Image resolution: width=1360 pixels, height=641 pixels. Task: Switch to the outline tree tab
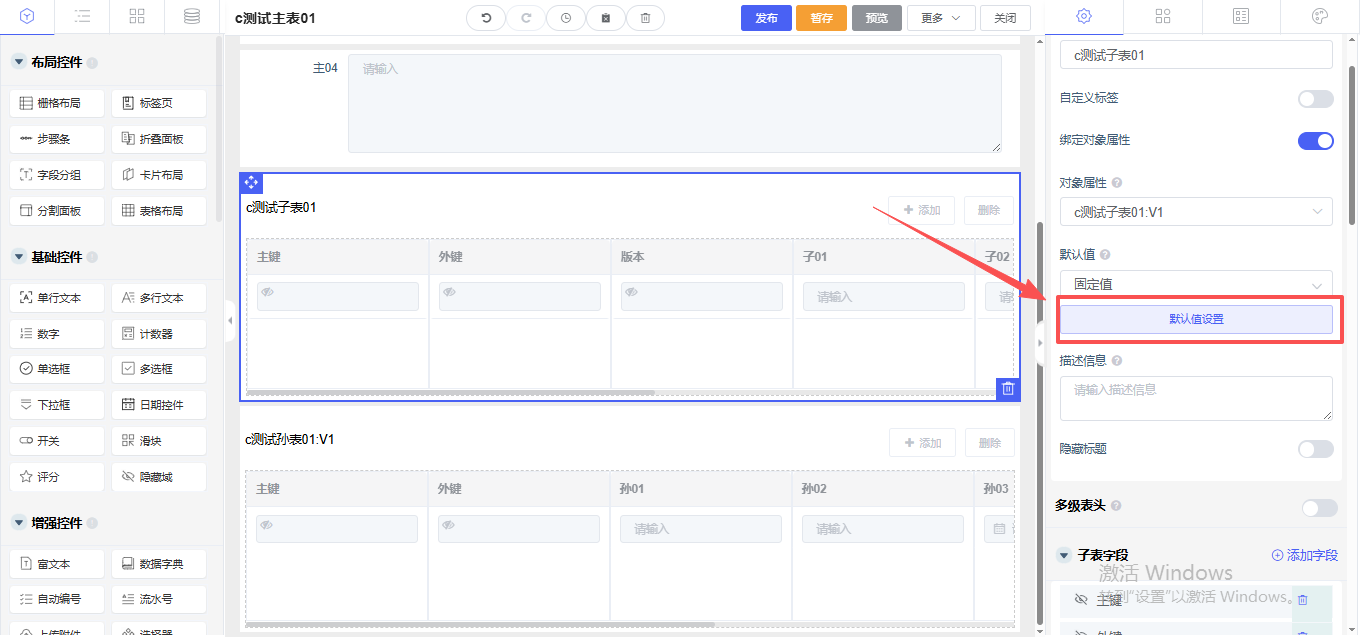pyautogui.click(x=83, y=17)
